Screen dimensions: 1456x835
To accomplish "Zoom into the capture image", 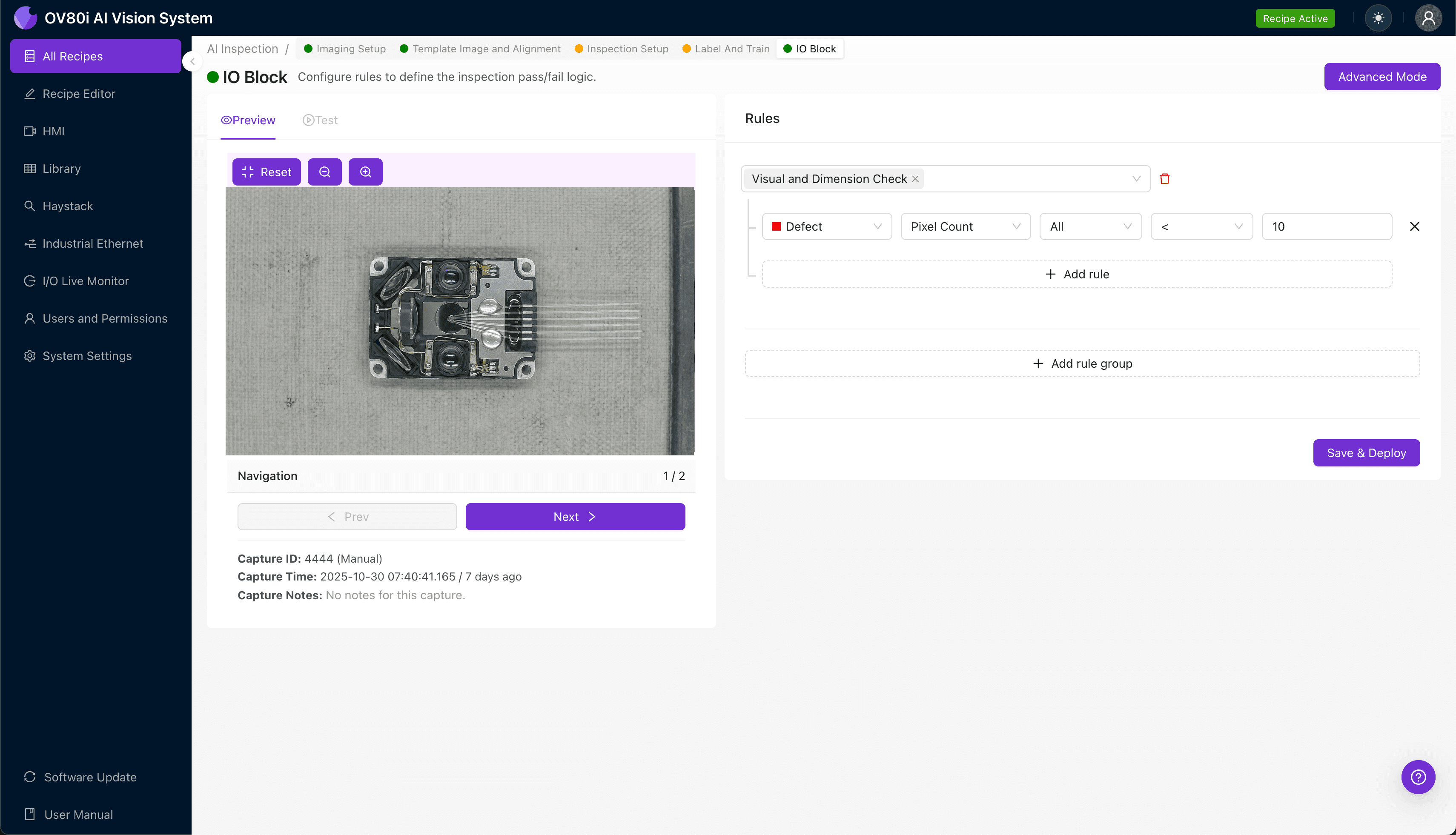I will pos(365,172).
